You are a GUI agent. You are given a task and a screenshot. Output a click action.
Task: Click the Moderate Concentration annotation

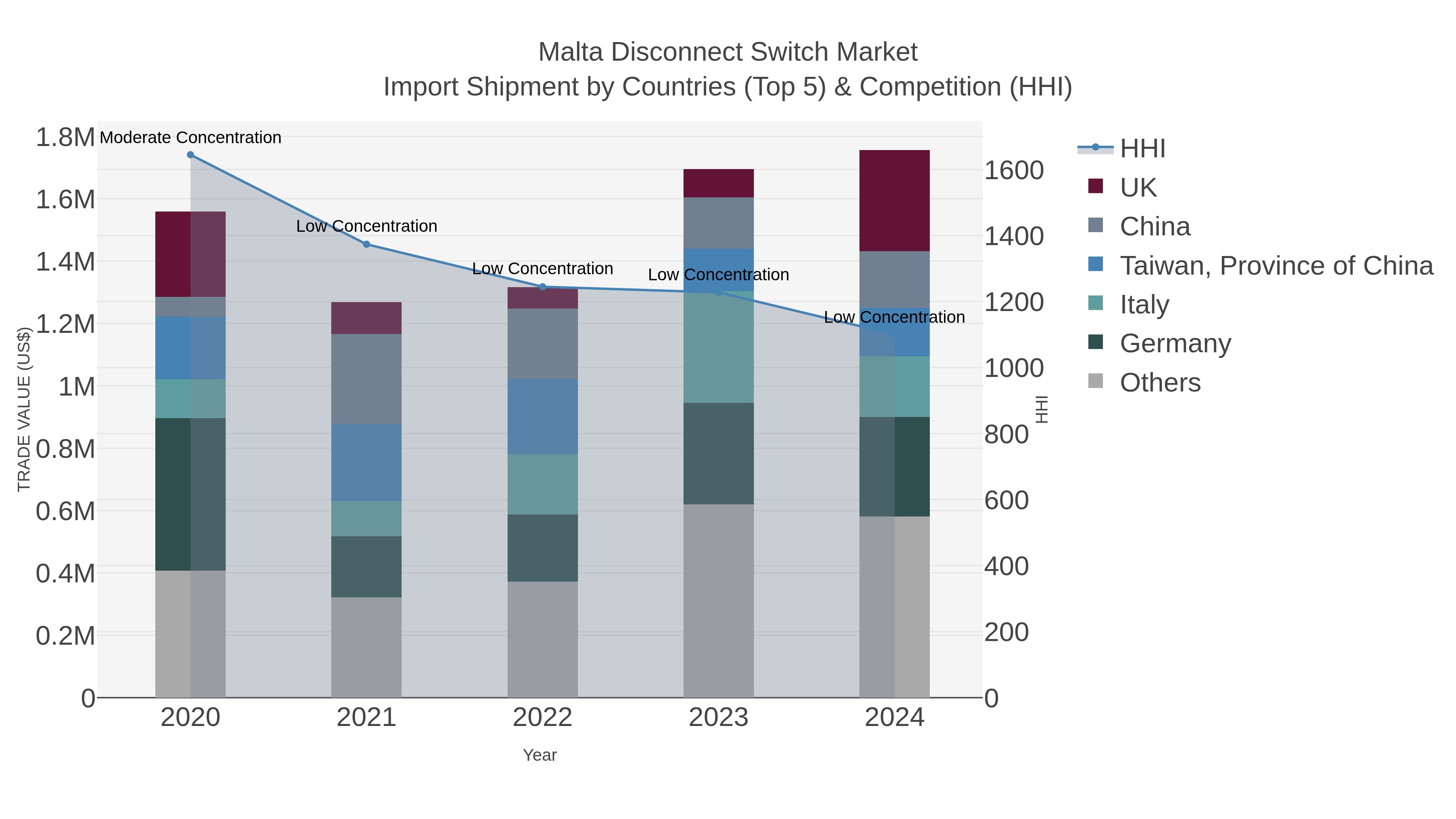(x=190, y=138)
